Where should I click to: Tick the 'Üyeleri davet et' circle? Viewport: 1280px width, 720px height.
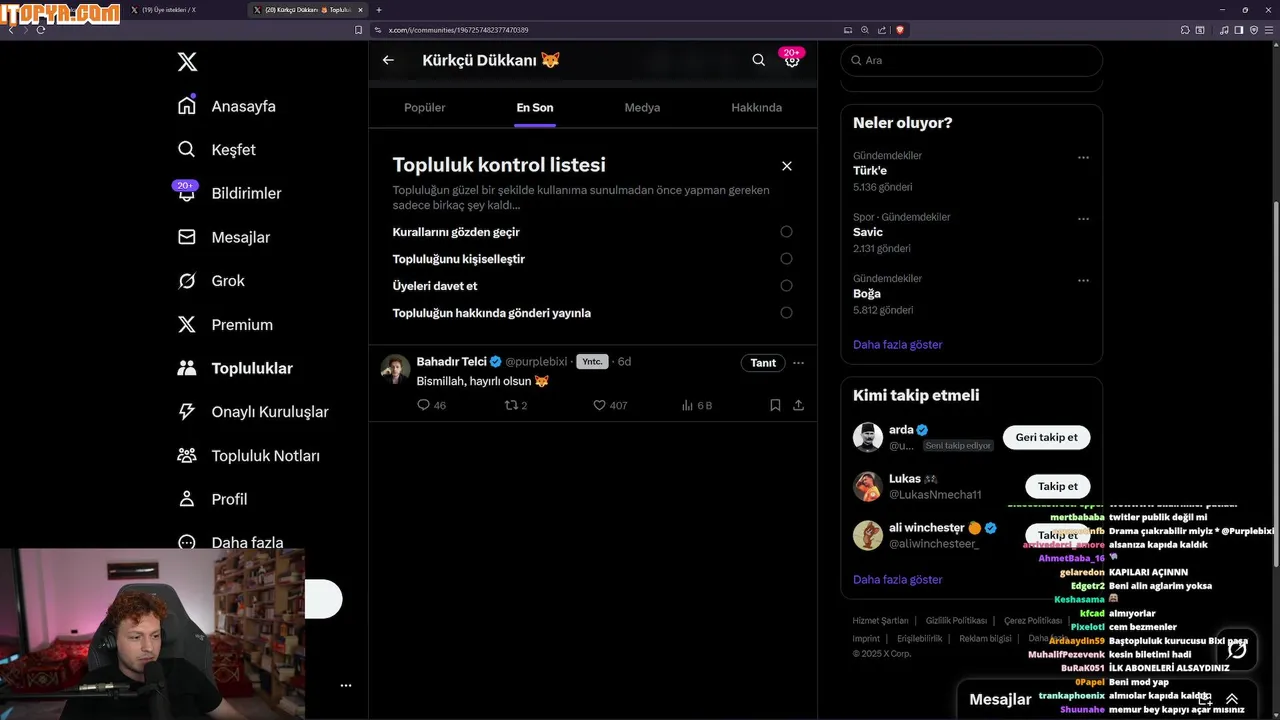coord(786,286)
